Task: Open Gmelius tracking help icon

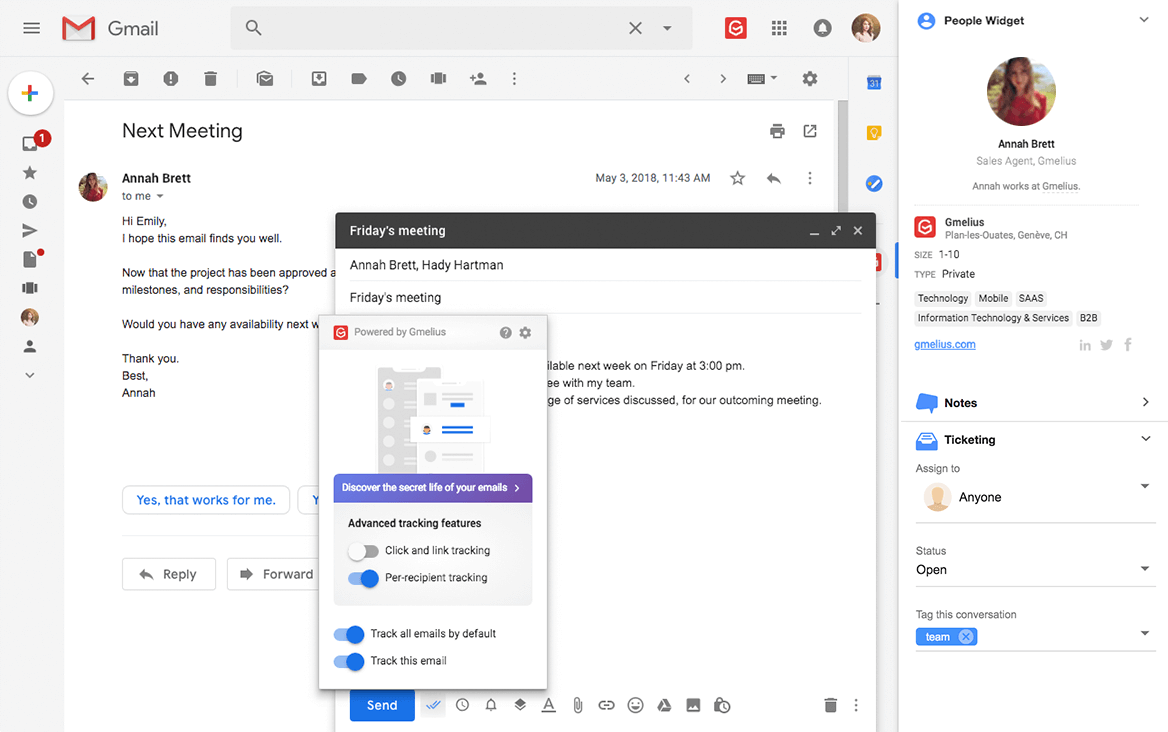Action: (505, 333)
